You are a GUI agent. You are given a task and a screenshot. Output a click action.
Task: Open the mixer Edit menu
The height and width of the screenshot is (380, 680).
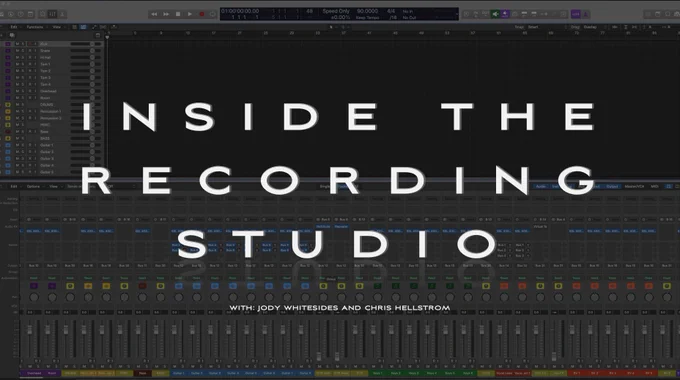[14, 187]
